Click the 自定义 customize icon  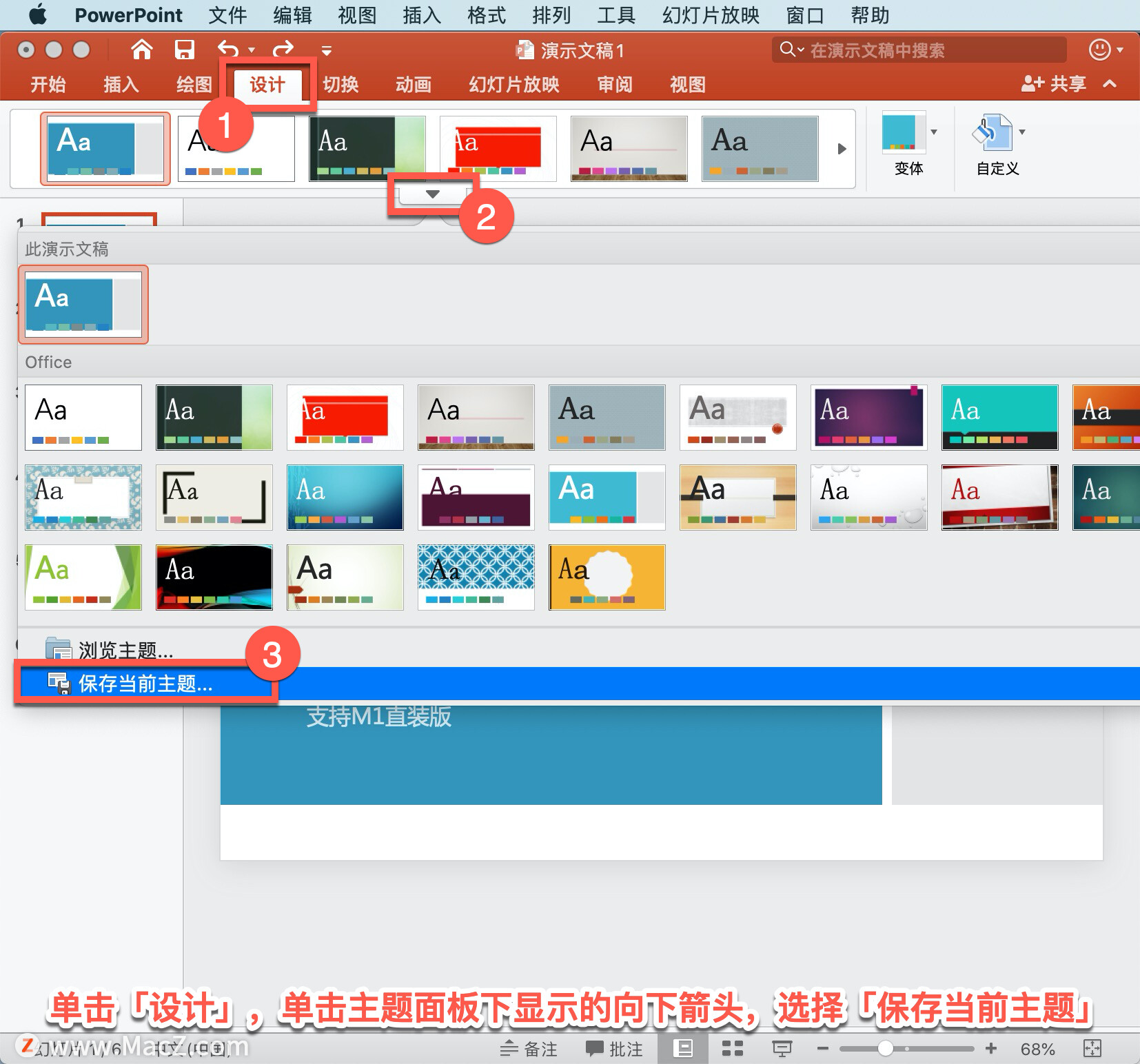(991, 132)
